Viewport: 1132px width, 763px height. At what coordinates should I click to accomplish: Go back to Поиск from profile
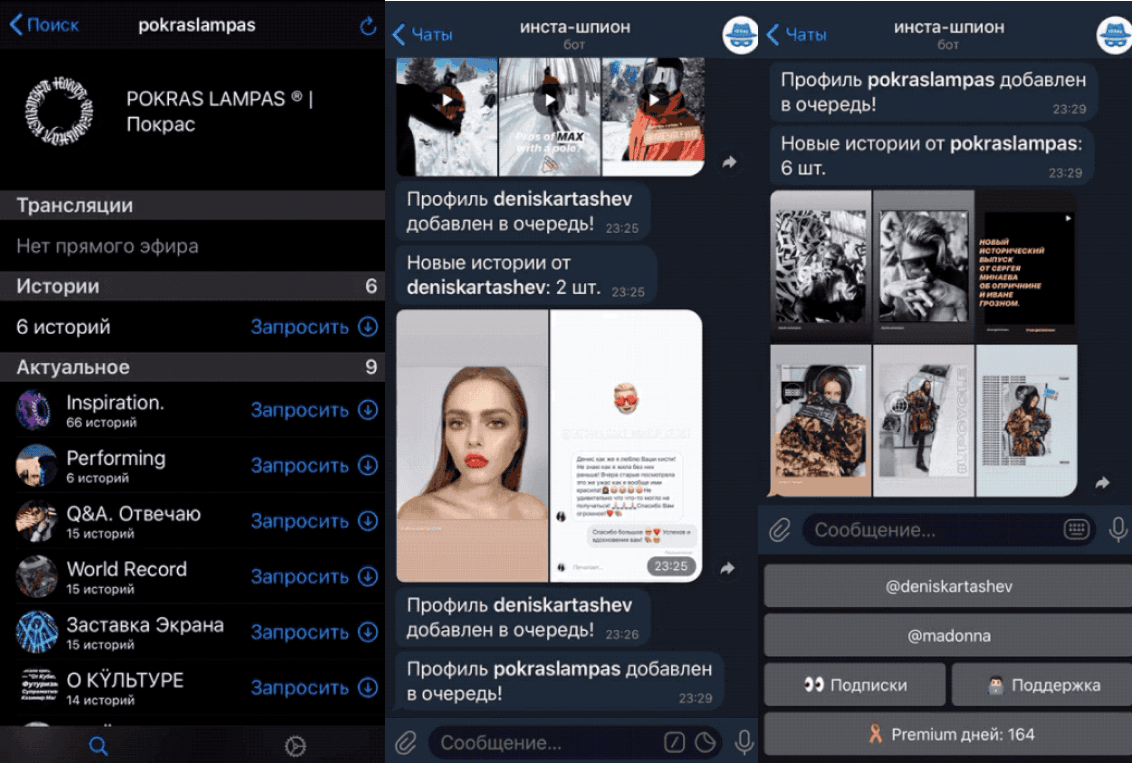click(44, 26)
